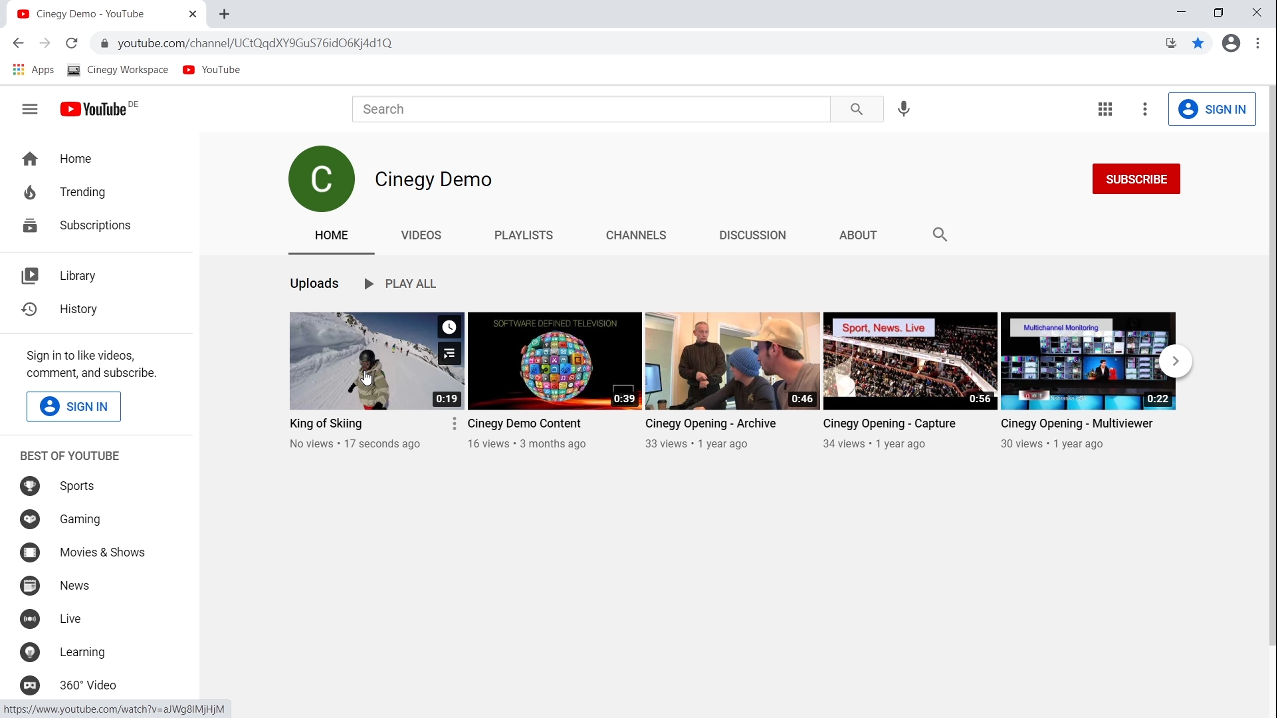Switch to the PLAYLISTS tab

523,235
